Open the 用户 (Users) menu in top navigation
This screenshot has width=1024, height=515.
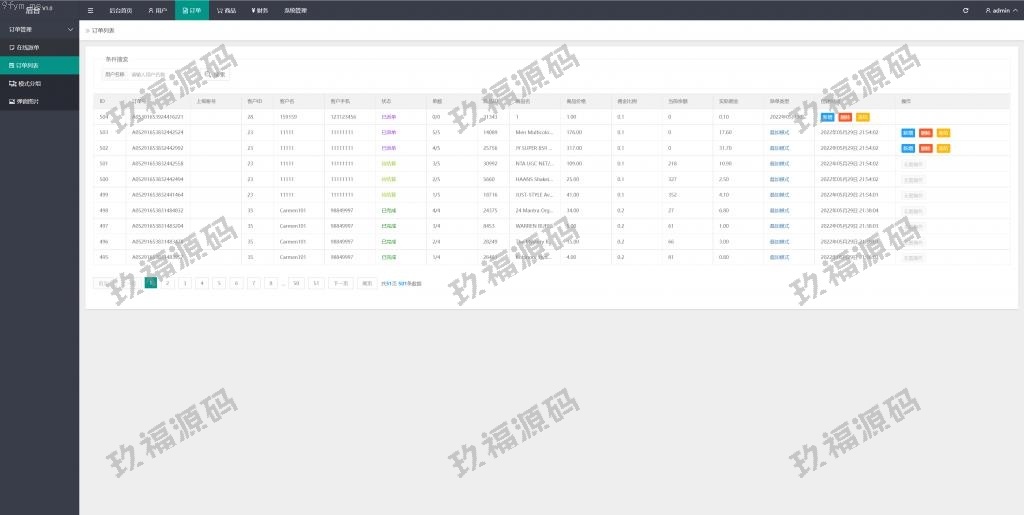[x=157, y=10]
